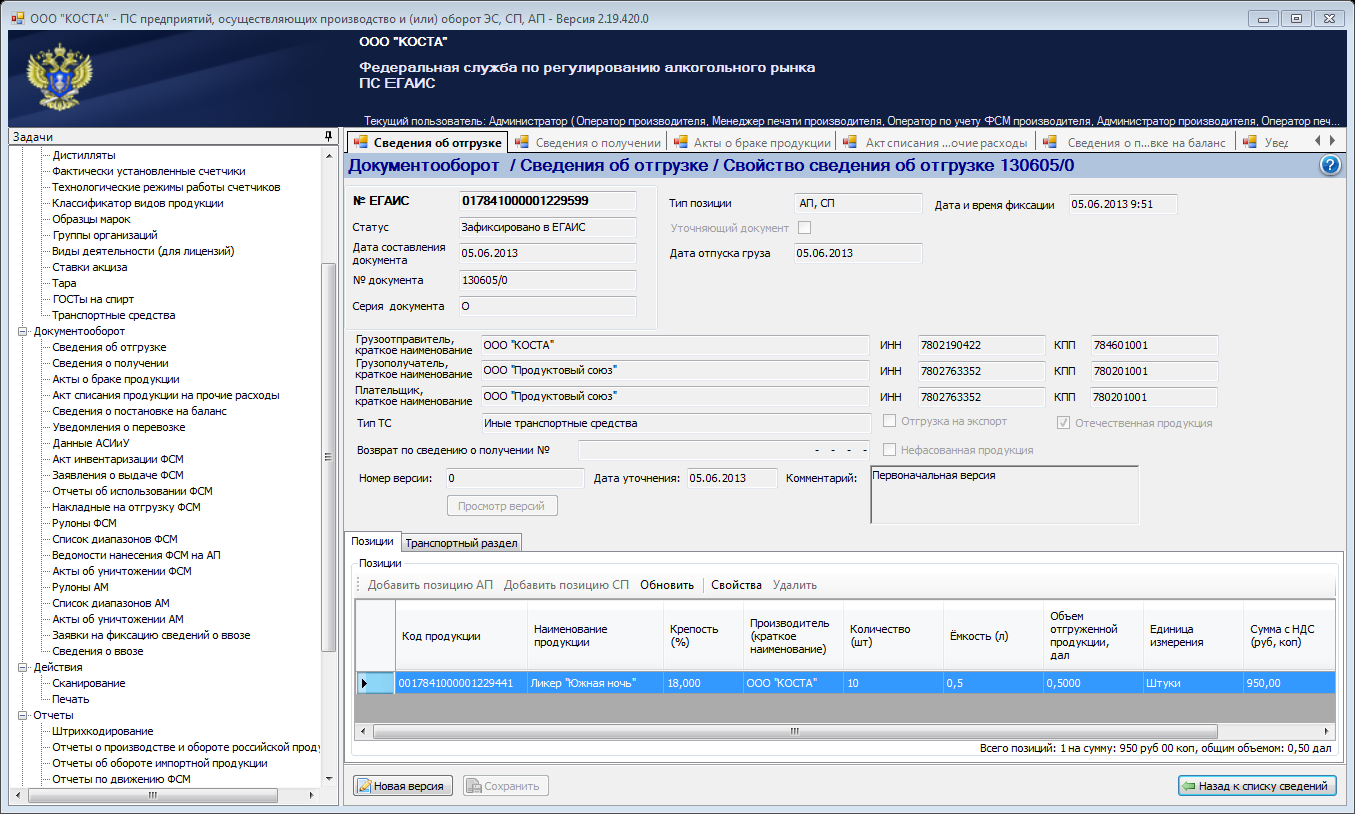This screenshot has height=814, width=1355.
Task: Open Акты о браке продукции in the task tree
Action: click(x=116, y=379)
